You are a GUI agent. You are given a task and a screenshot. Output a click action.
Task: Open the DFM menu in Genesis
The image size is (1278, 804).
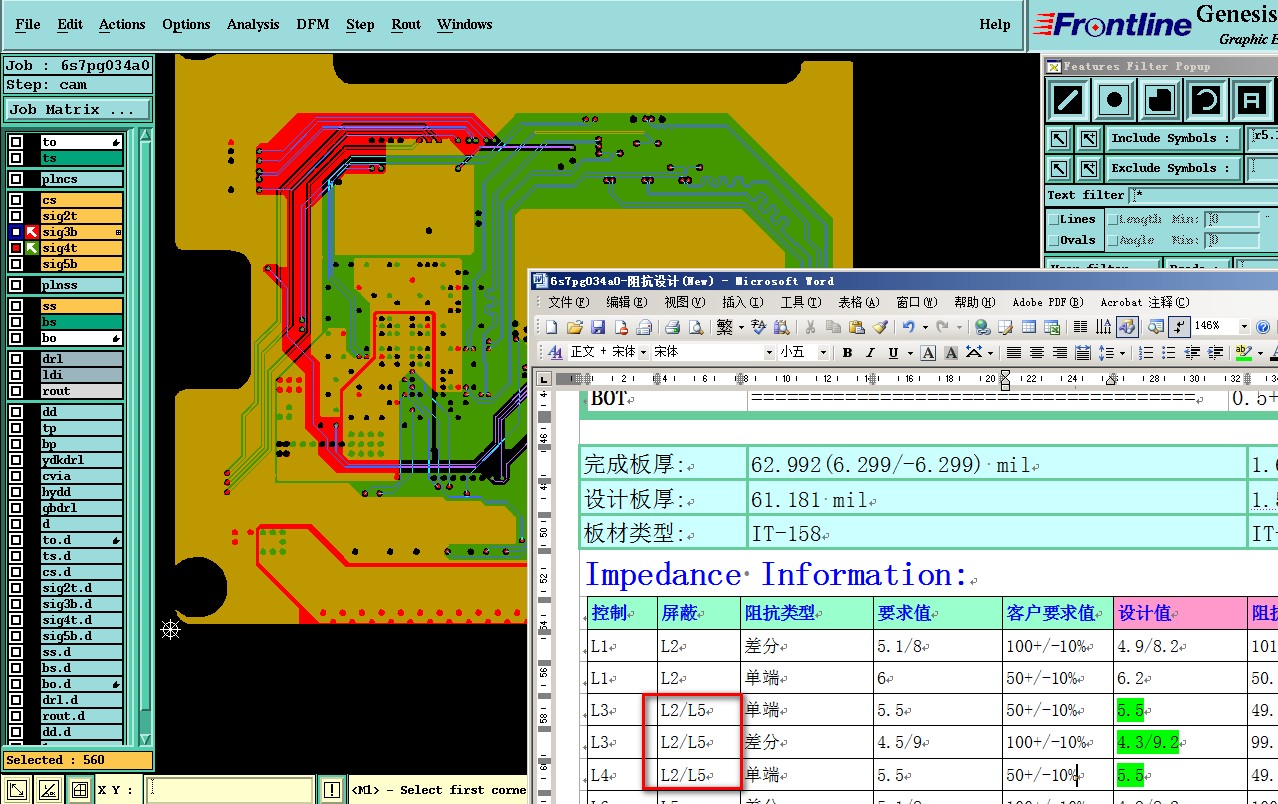313,24
